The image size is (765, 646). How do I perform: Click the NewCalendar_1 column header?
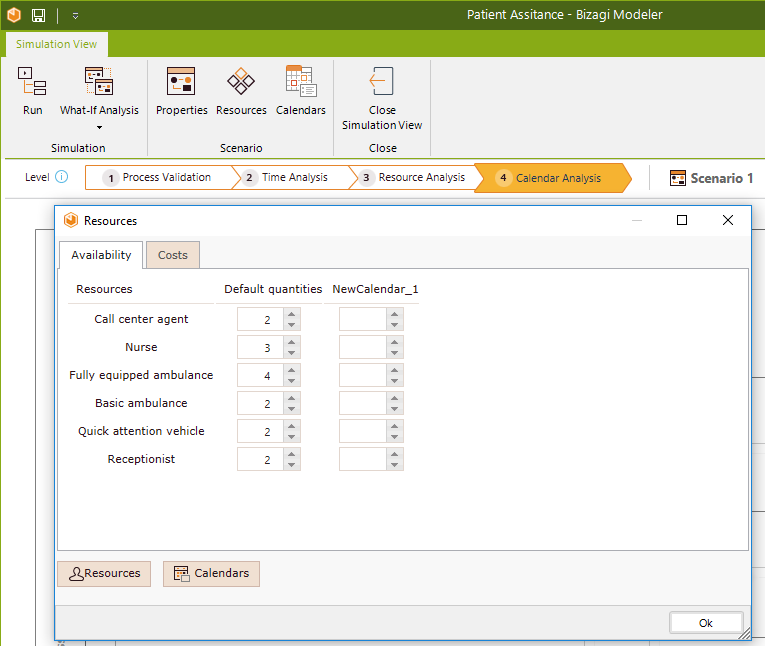click(375, 289)
